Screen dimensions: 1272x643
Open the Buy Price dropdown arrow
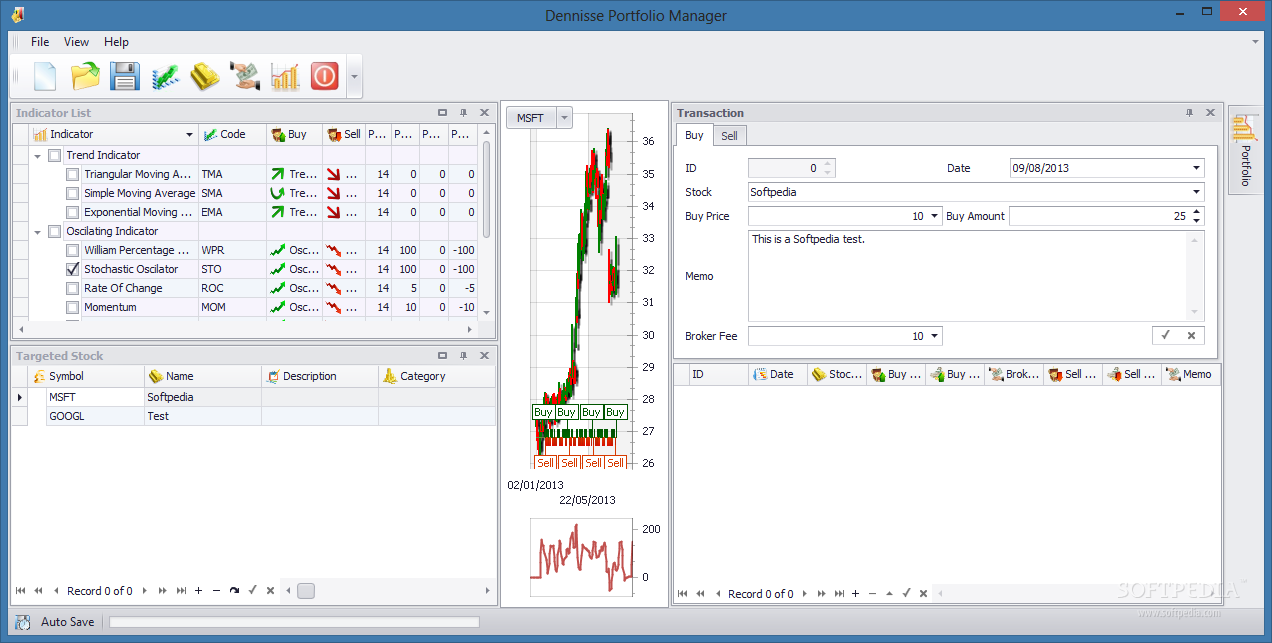point(934,216)
